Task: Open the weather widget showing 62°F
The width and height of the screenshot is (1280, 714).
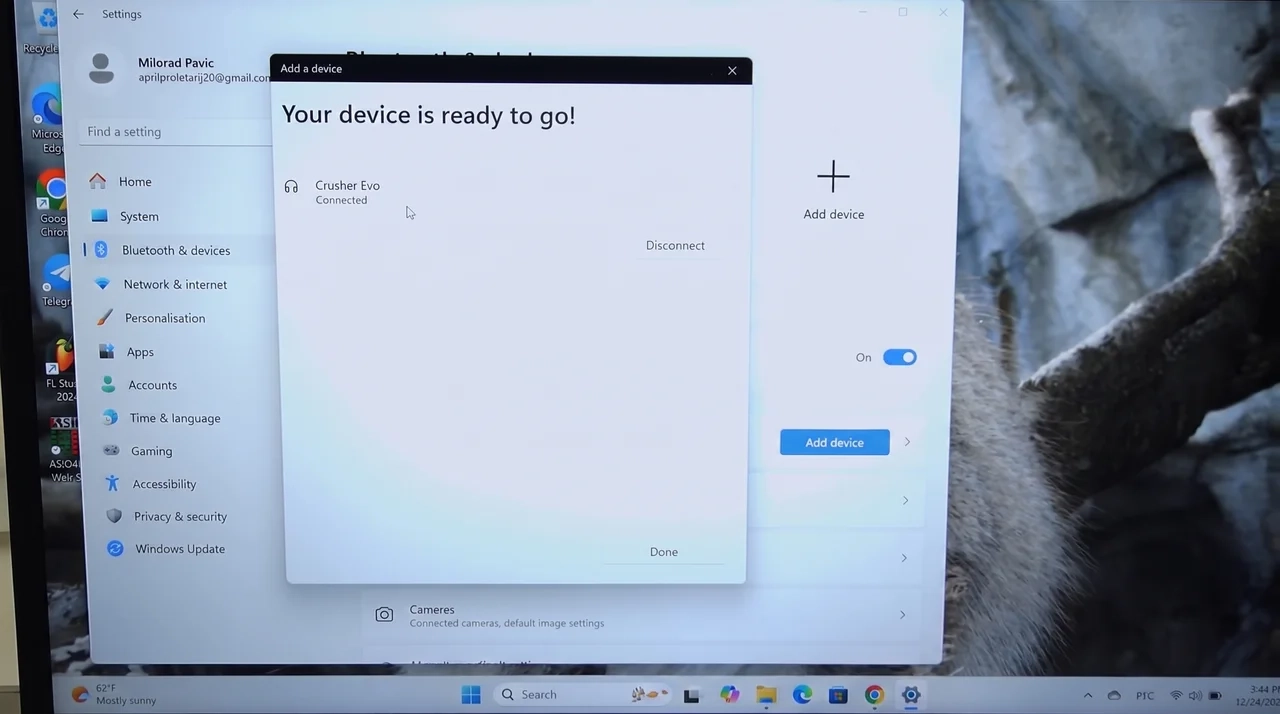Action: pos(115,694)
